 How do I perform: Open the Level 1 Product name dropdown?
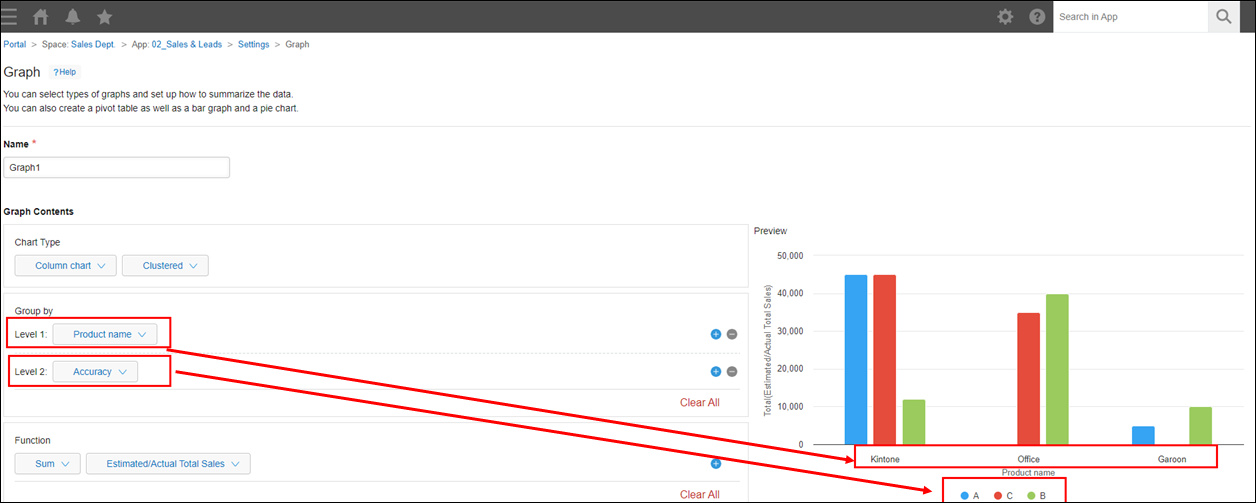click(105, 334)
